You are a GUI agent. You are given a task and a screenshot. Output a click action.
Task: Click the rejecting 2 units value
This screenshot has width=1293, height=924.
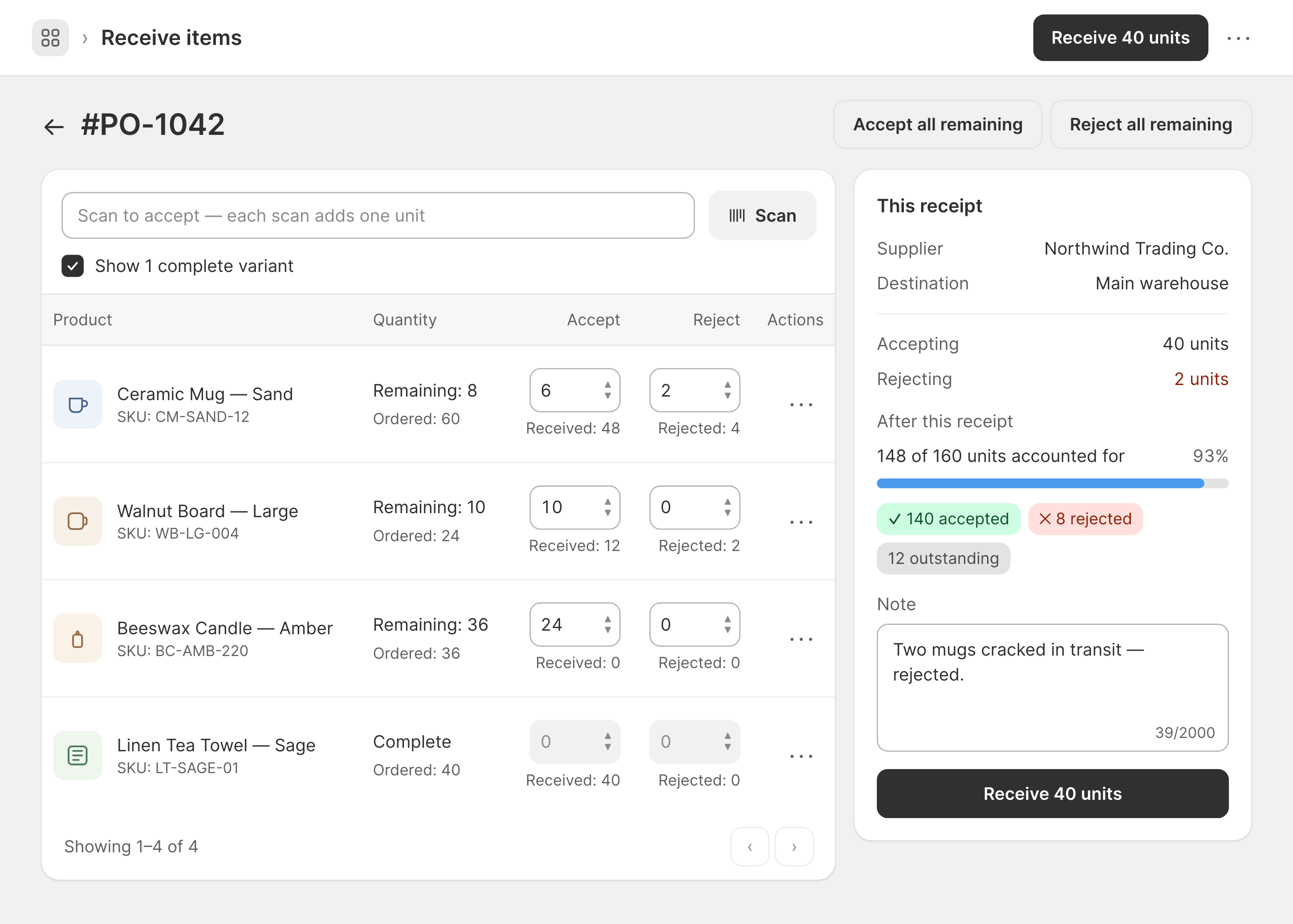click(x=1201, y=379)
